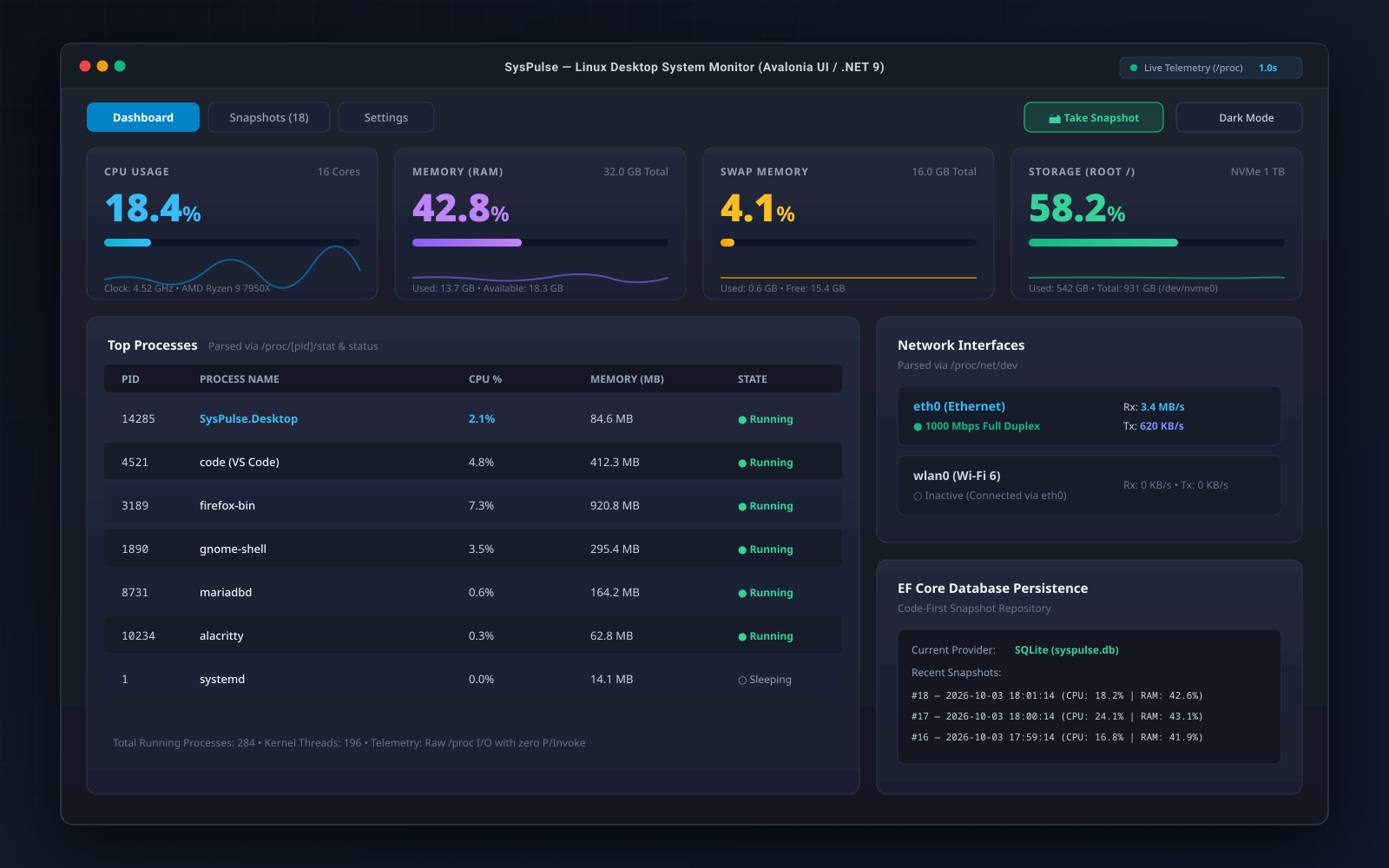Click the 1.0s telemetry interval value
The image size is (1389, 868).
pos(1267,68)
